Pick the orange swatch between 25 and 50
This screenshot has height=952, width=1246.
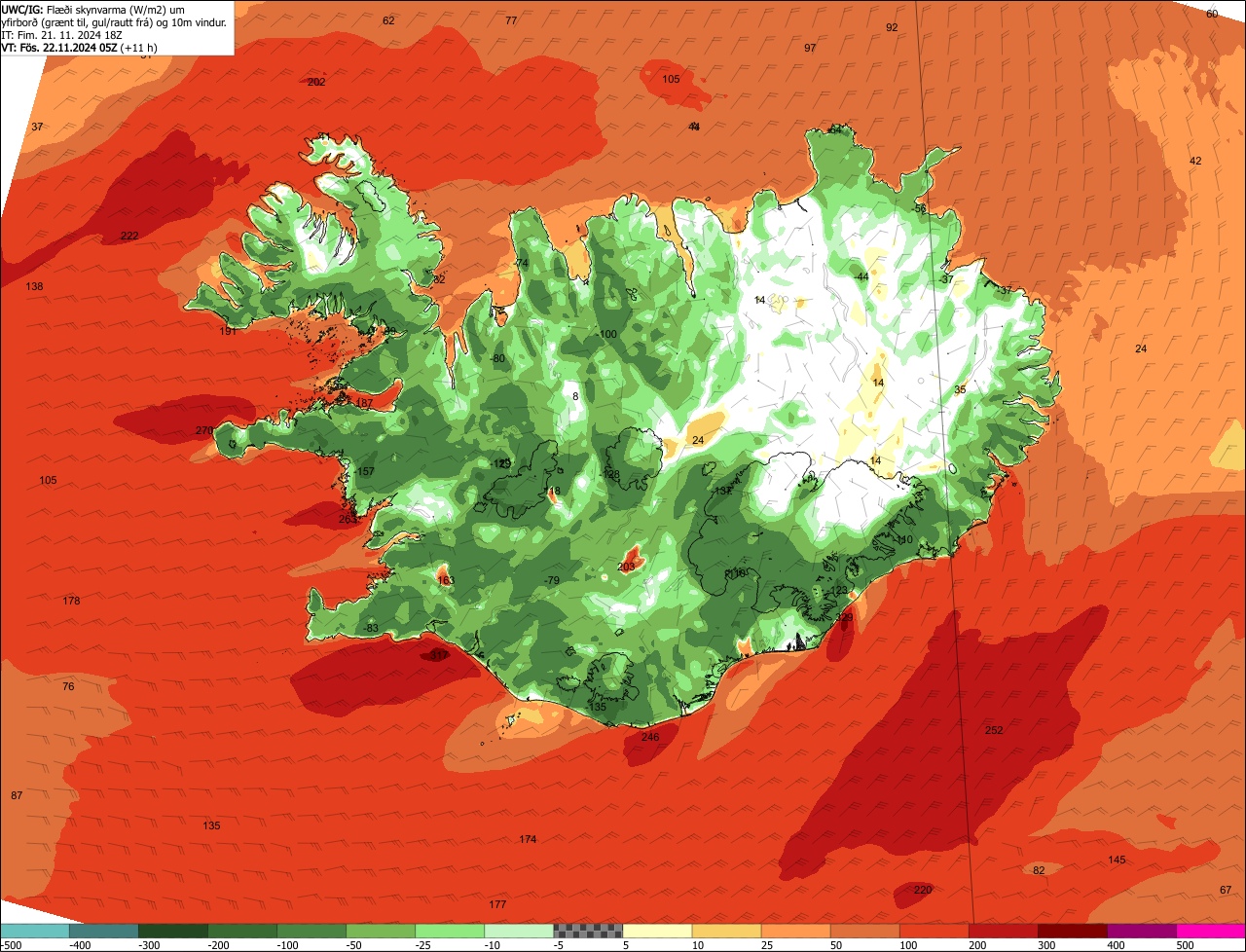click(x=795, y=930)
